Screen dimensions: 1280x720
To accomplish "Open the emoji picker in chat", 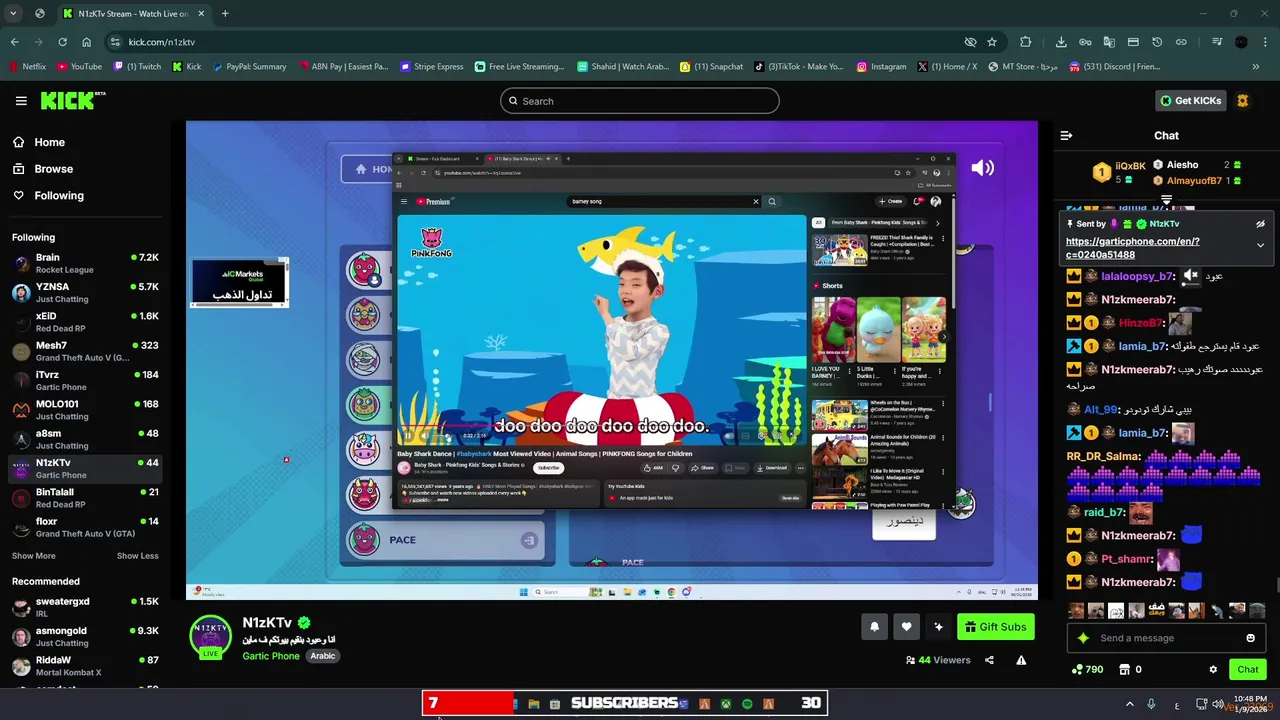I will tap(1250, 638).
